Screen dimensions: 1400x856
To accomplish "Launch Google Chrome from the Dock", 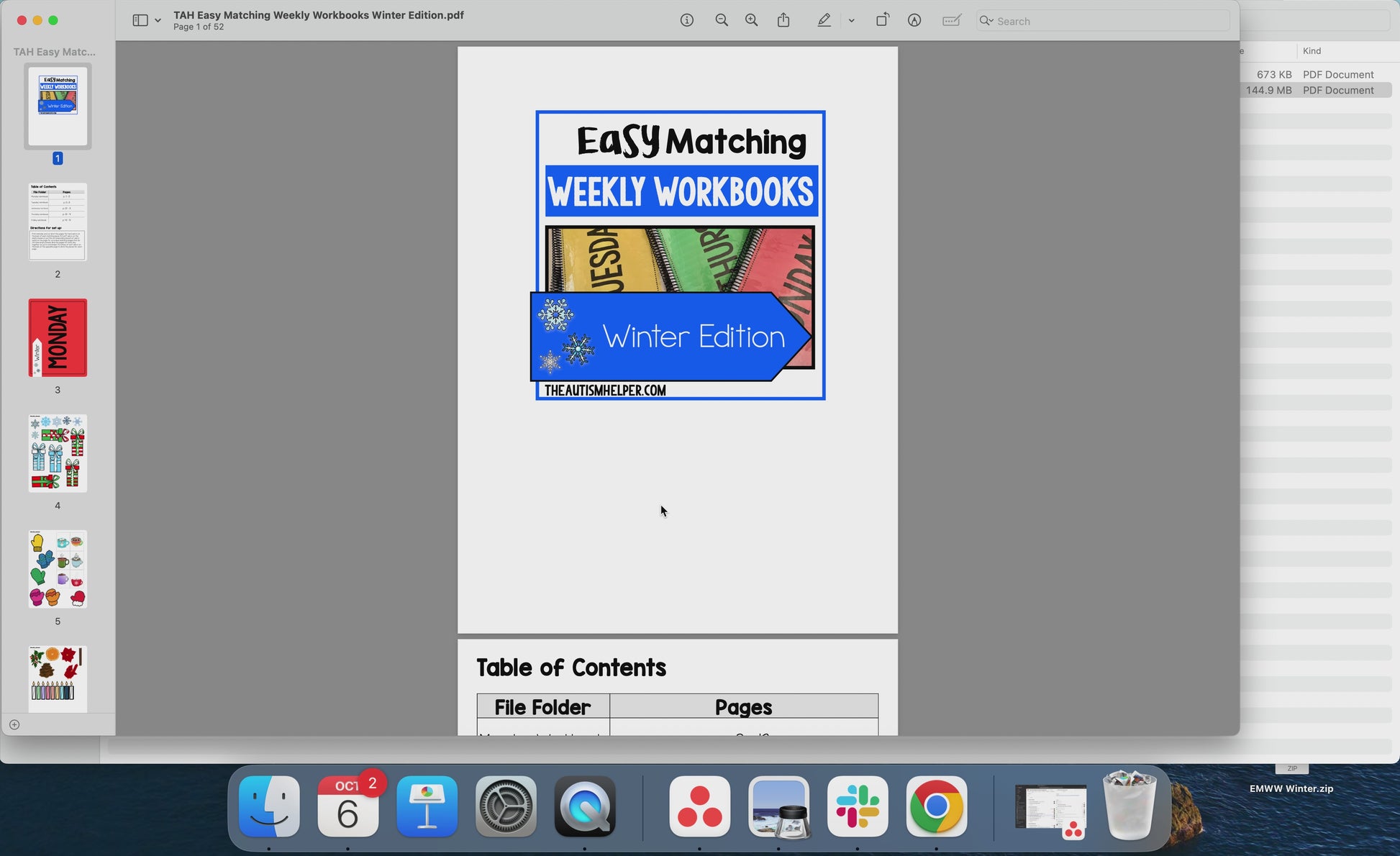I will pos(936,806).
